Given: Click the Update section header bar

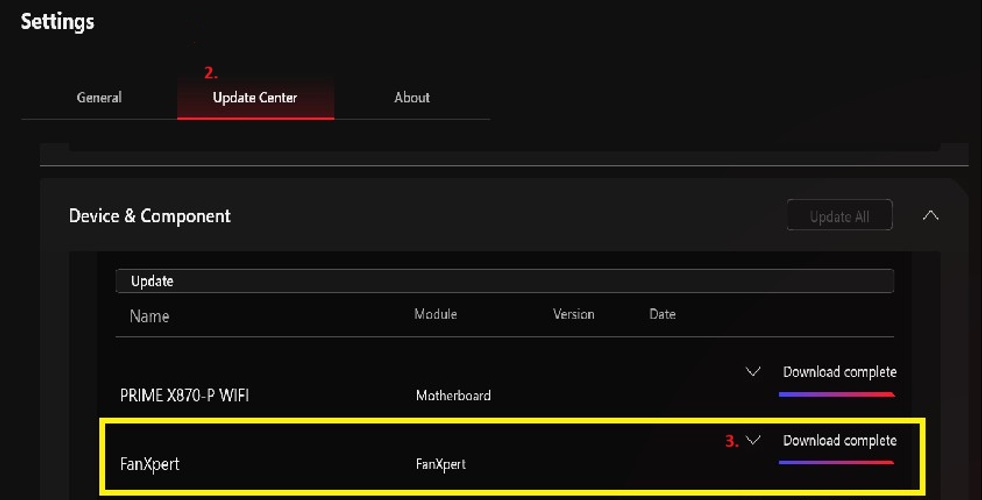Looking at the screenshot, I should (505, 281).
